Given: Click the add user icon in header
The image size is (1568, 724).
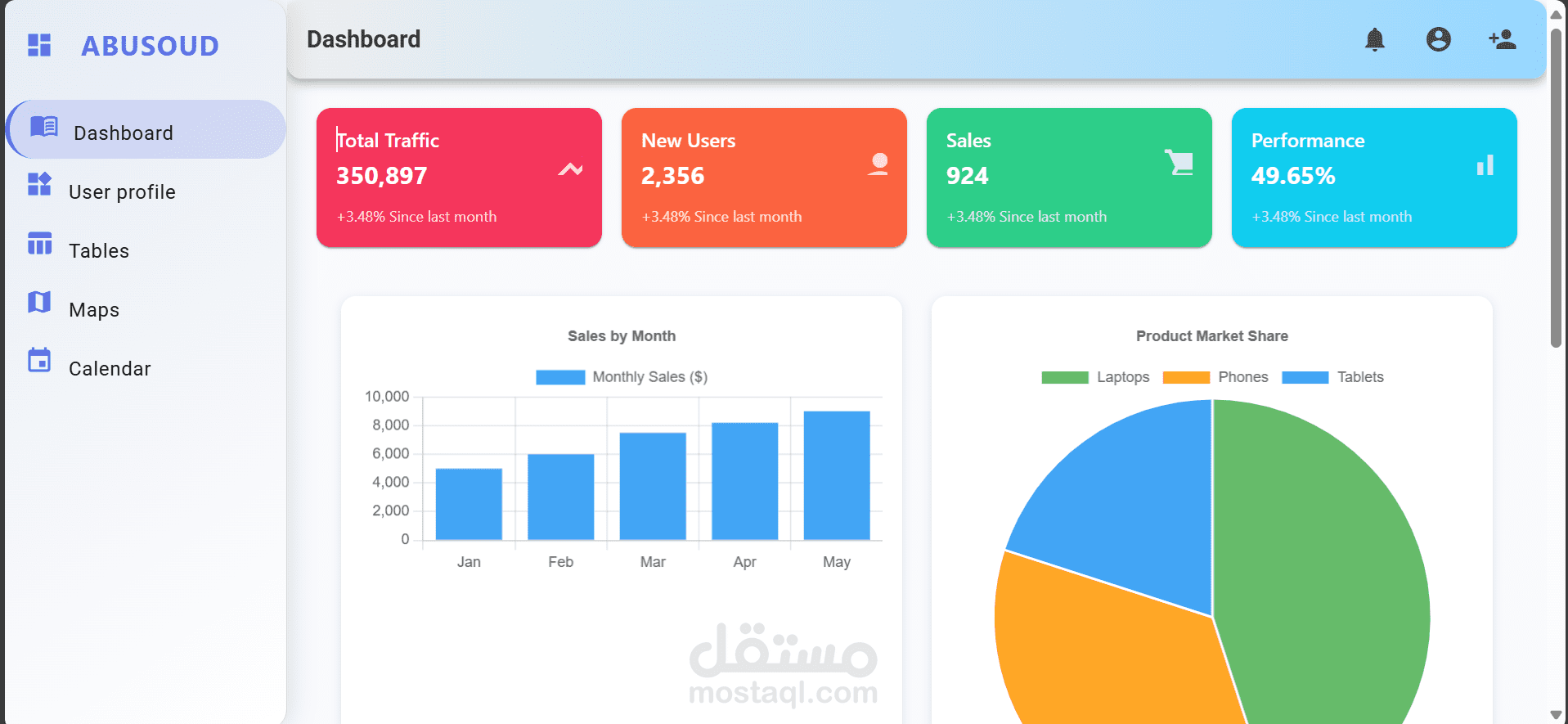Looking at the screenshot, I should point(1503,39).
